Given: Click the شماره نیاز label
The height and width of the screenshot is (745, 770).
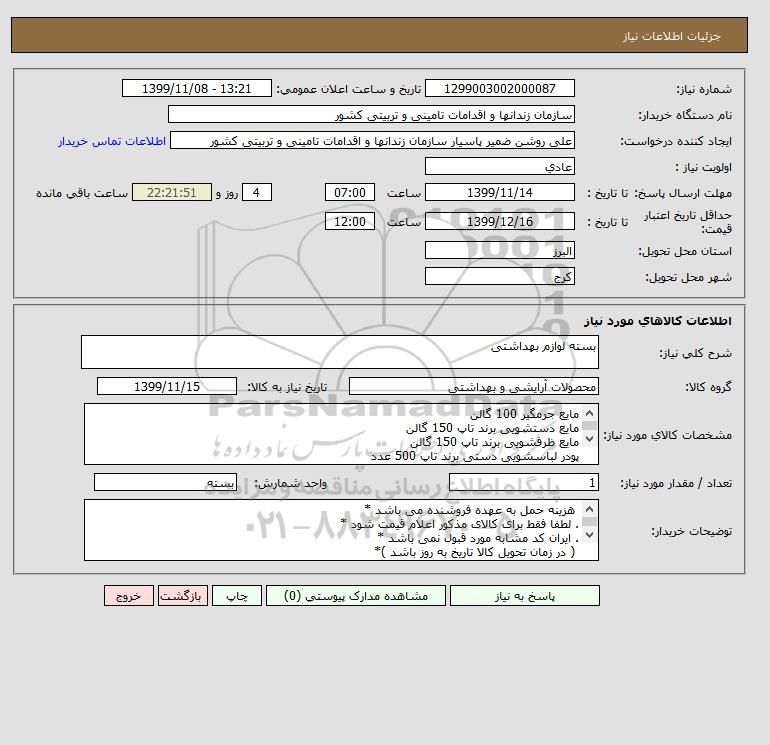Looking at the screenshot, I should 704,89.
